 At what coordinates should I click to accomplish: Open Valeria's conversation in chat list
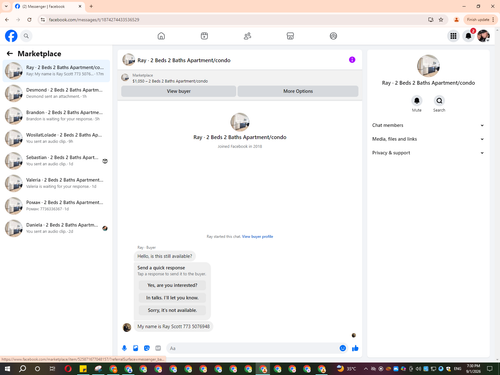pyautogui.click(x=56, y=183)
